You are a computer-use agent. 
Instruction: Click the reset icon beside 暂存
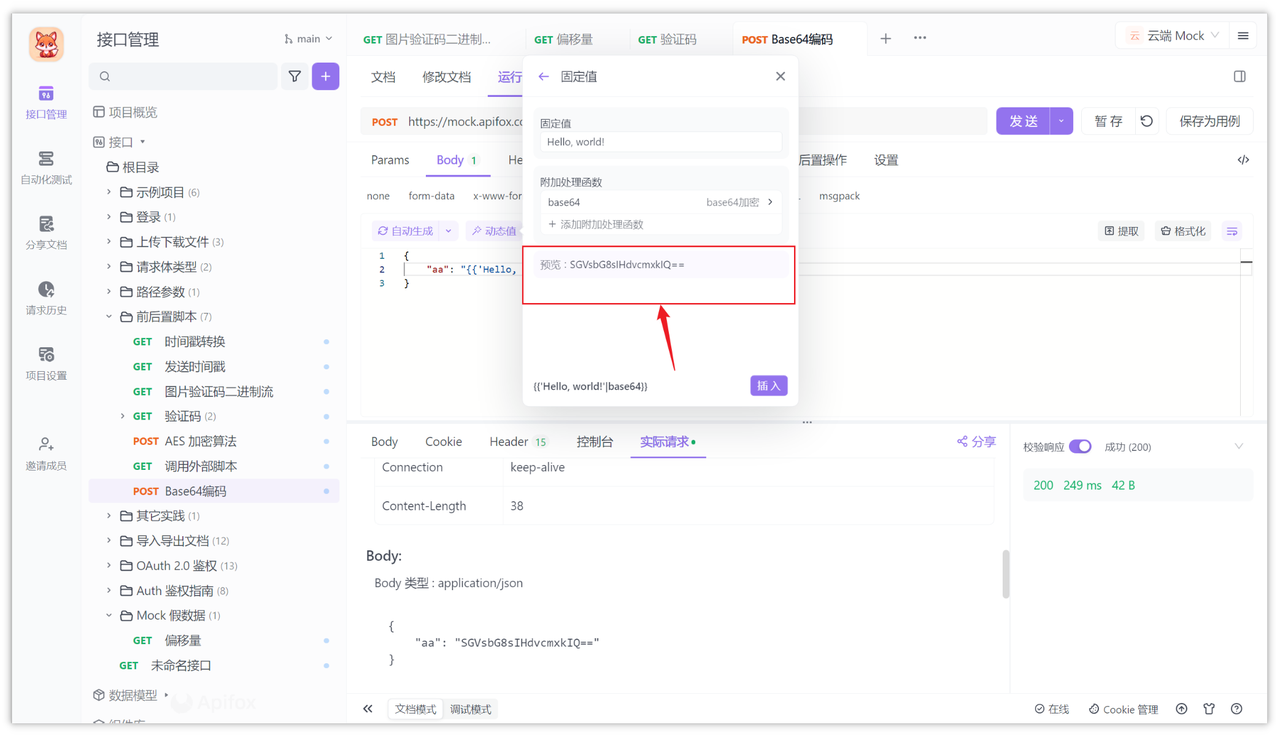[x=1147, y=121]
